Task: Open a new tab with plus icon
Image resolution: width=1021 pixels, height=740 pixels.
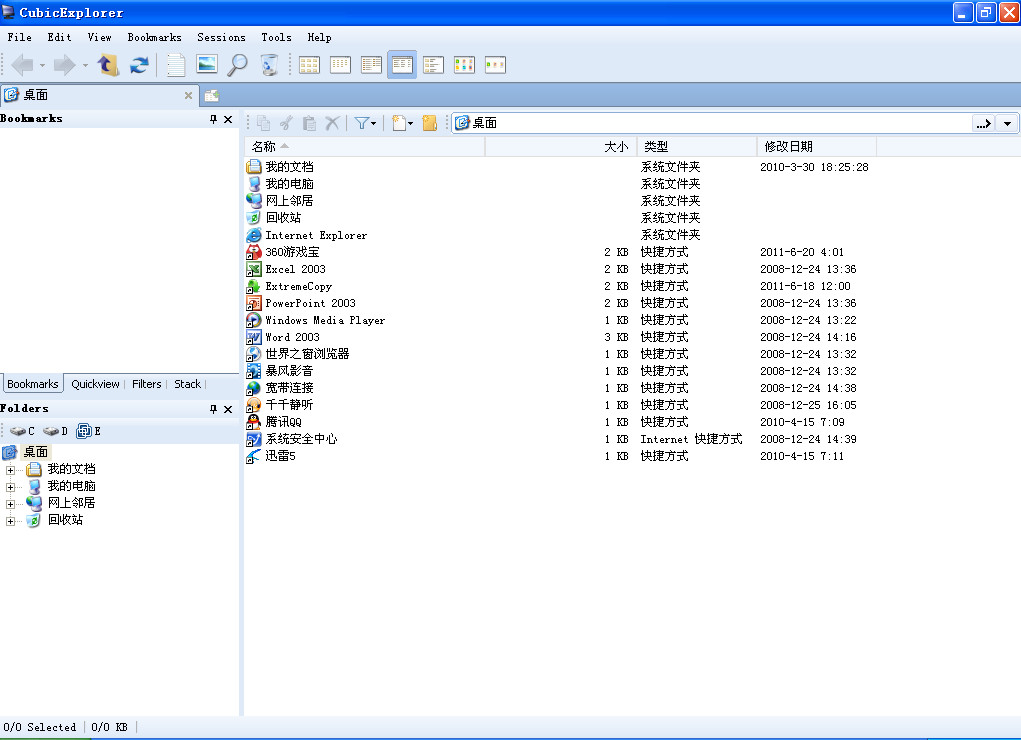Action: pyautogui.click(x=211, y=96)
